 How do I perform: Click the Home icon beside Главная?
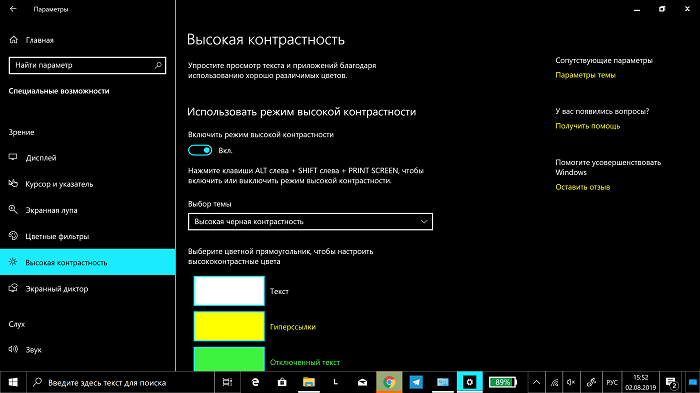[13, 40]
